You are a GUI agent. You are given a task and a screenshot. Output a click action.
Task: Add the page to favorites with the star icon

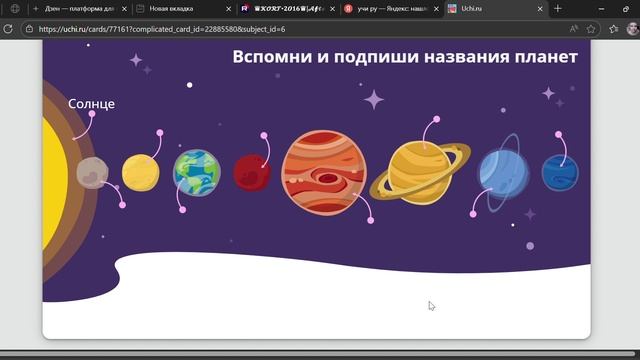pos(591,29)
